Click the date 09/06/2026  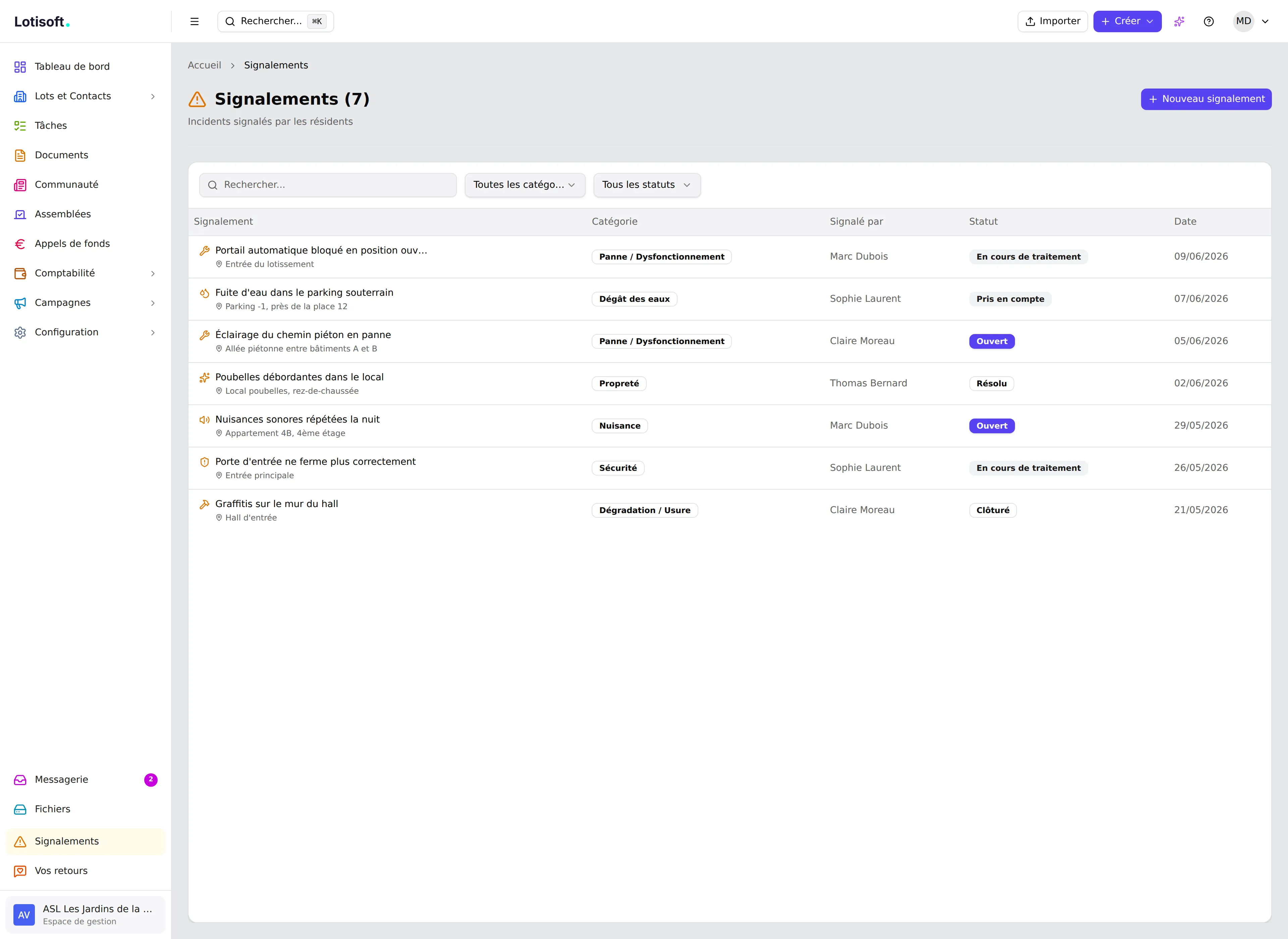tap(1201, 257)
